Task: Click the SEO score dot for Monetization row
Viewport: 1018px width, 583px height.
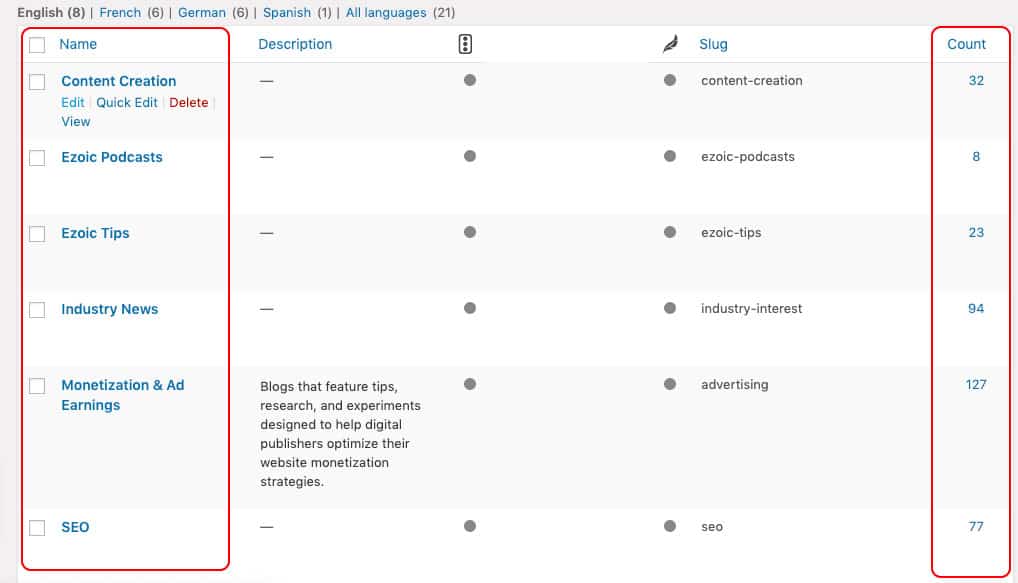Action: 470,385
